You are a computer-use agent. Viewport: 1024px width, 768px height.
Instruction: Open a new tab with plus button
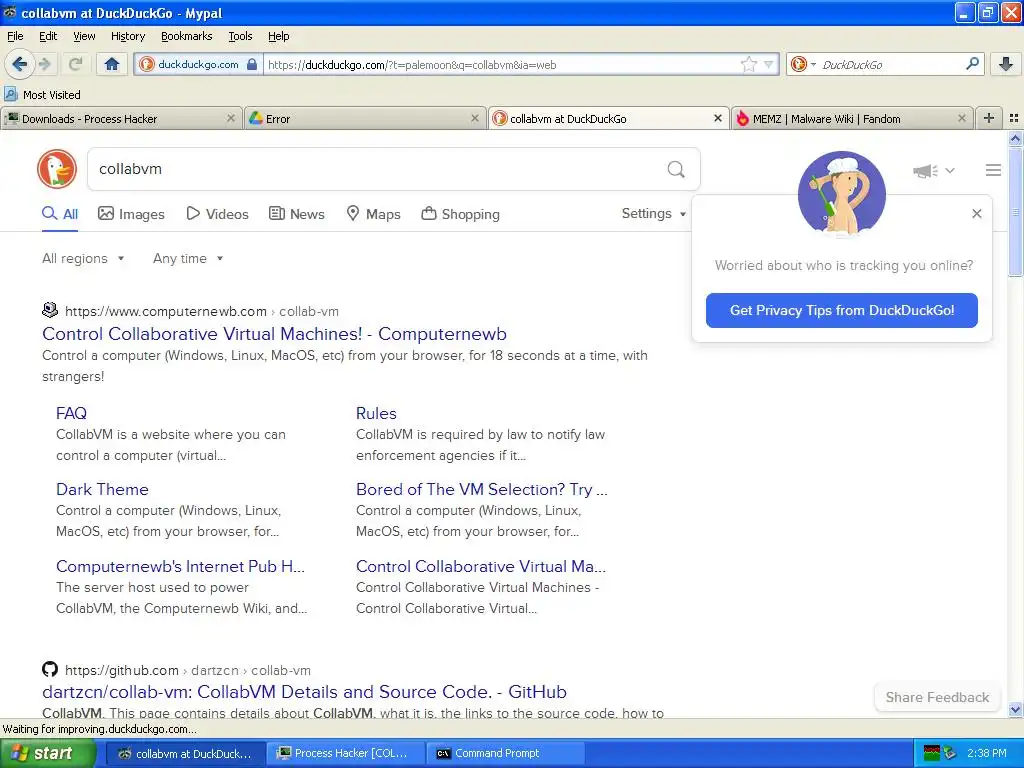point(989,118)
